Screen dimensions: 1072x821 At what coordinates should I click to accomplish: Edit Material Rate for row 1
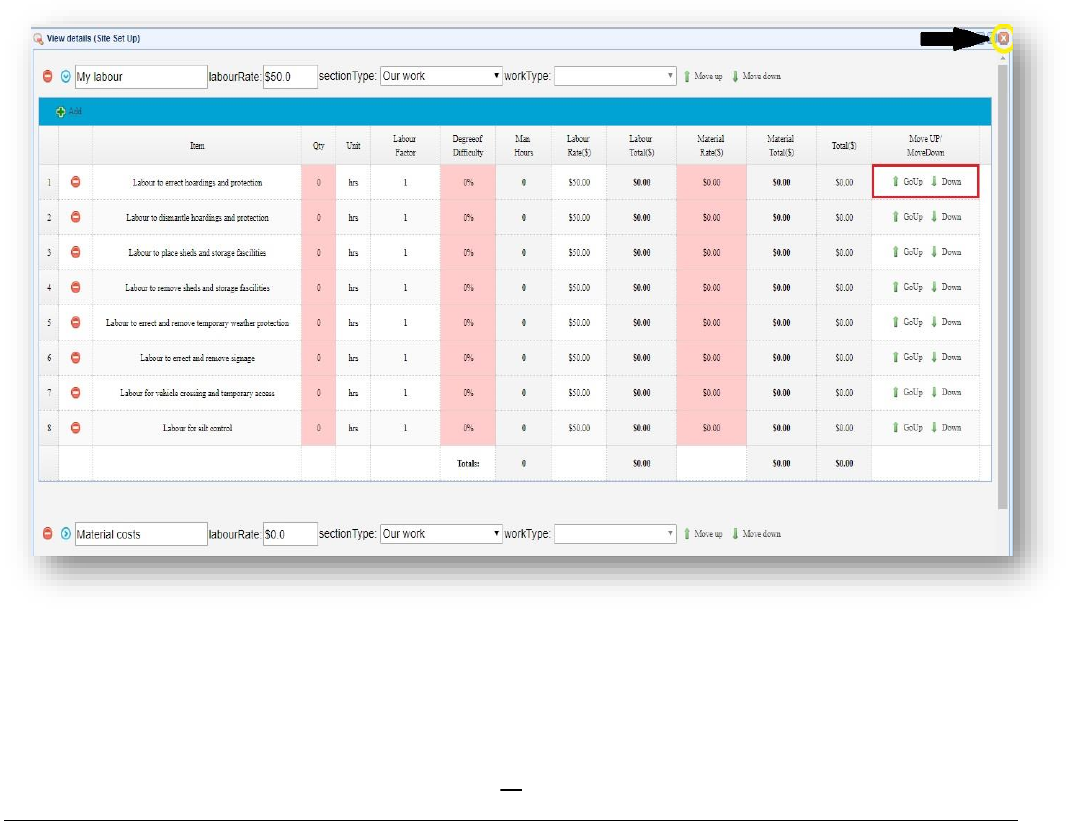coord(711,183)
